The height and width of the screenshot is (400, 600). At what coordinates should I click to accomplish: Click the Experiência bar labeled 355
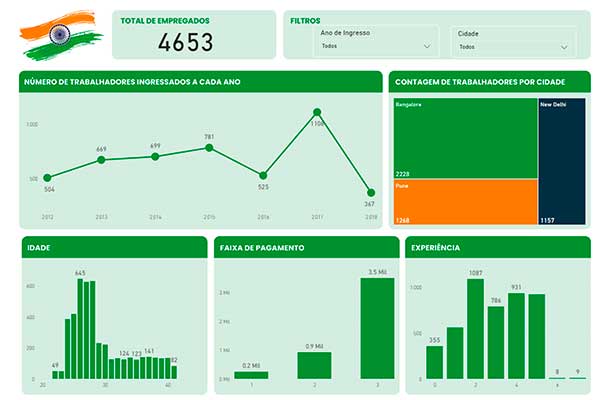click(434, 363)
